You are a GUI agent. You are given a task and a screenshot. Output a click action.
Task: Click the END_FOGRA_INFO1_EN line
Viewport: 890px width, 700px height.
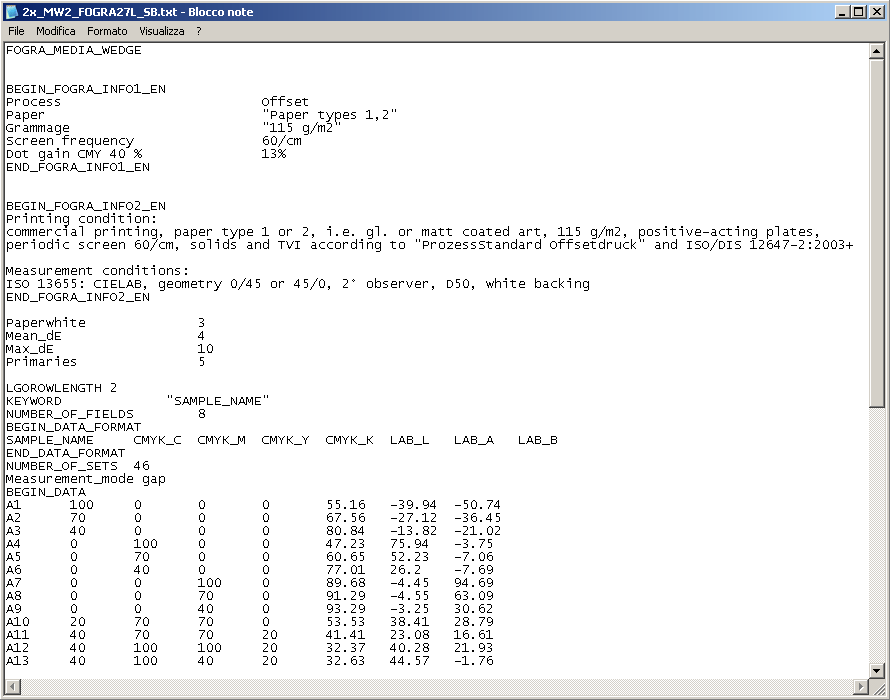tap(78, 167)
